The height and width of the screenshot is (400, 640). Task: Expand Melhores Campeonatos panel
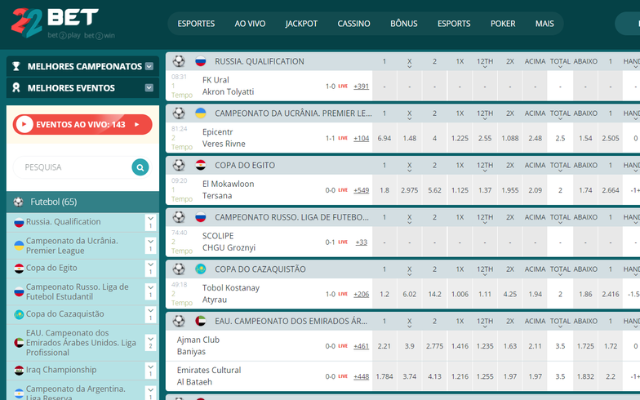pyautogui.click(x=149, y=66)
